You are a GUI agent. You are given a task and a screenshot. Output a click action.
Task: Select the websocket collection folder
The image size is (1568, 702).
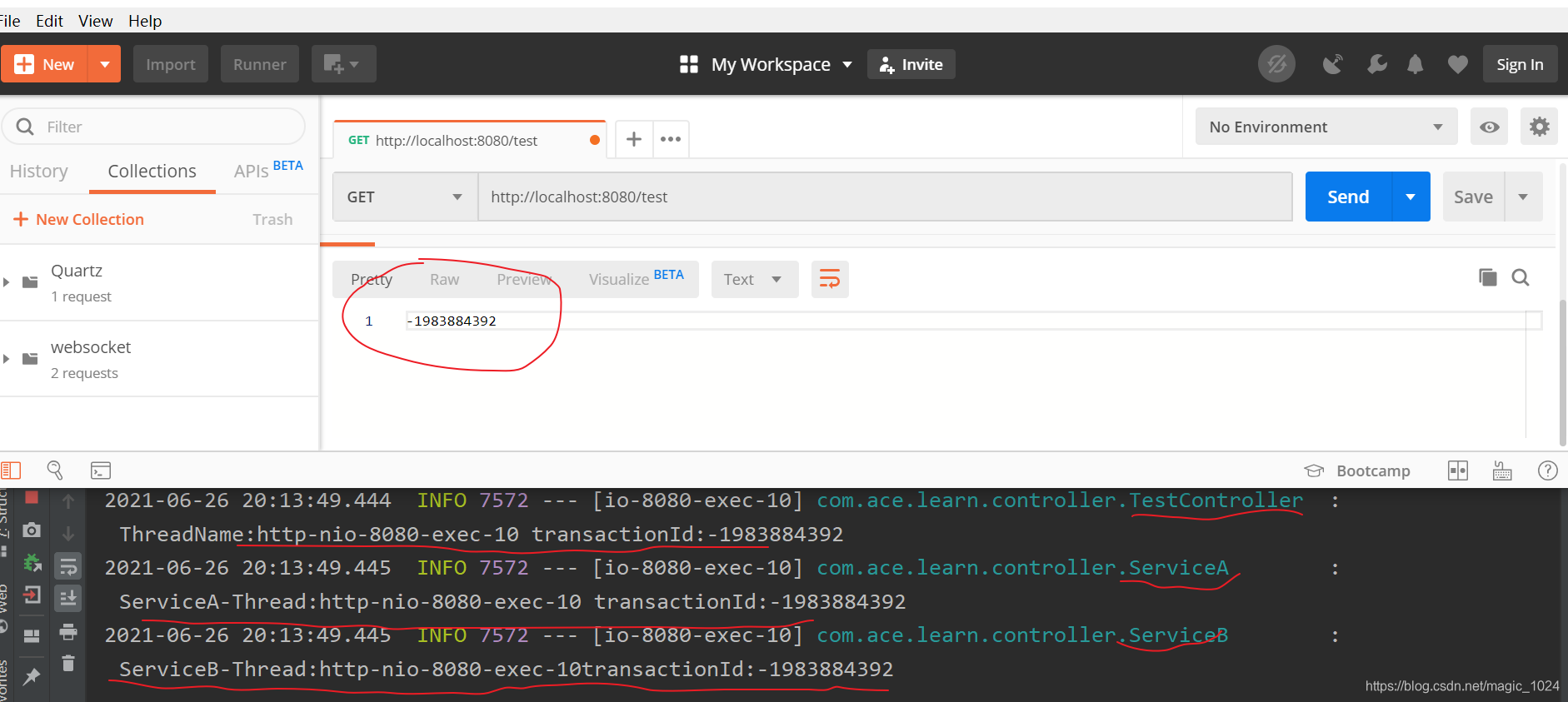(x=159, y=359)
